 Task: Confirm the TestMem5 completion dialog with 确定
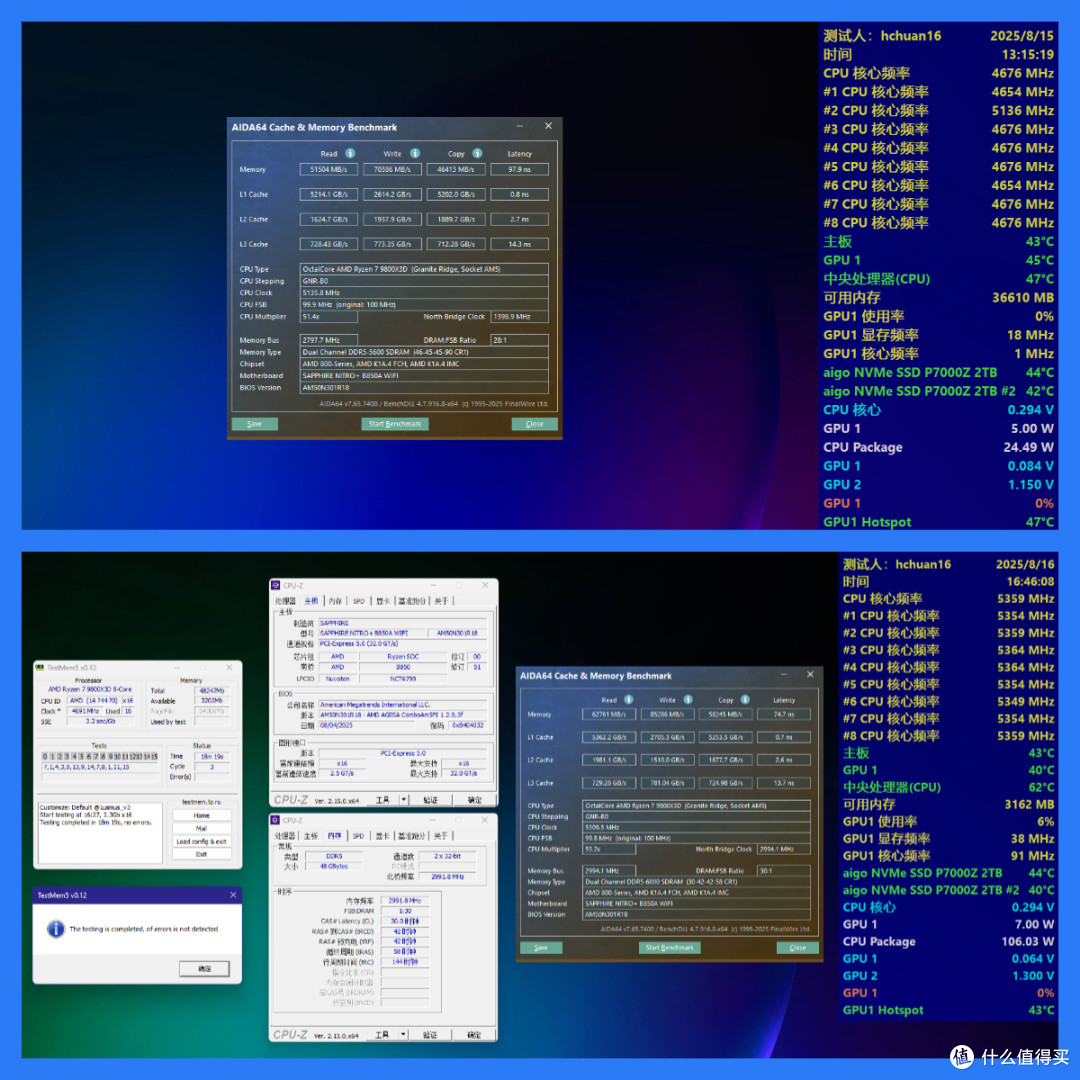204,968
